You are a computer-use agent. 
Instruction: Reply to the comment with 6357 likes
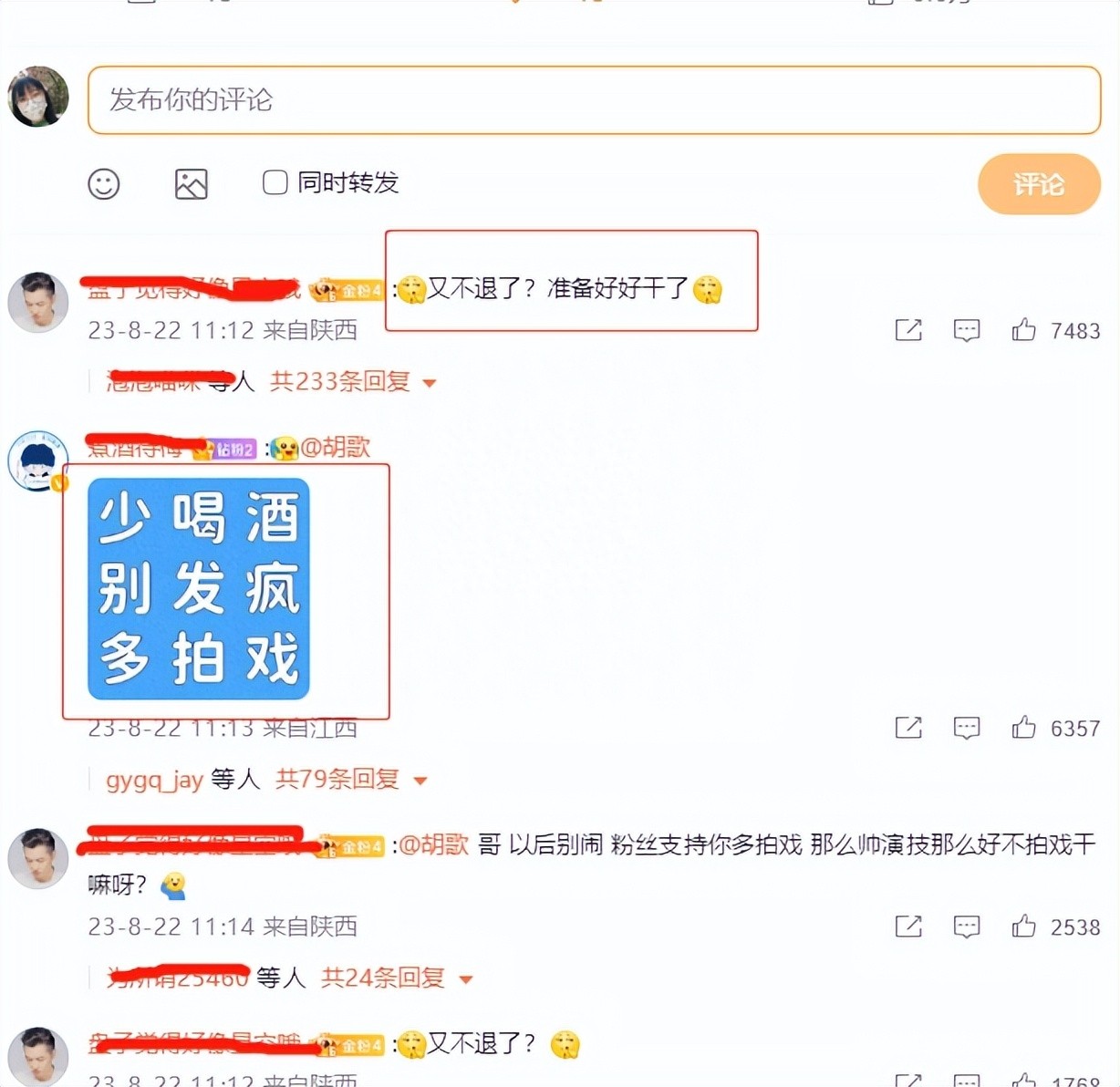click(x=967, y=728)
